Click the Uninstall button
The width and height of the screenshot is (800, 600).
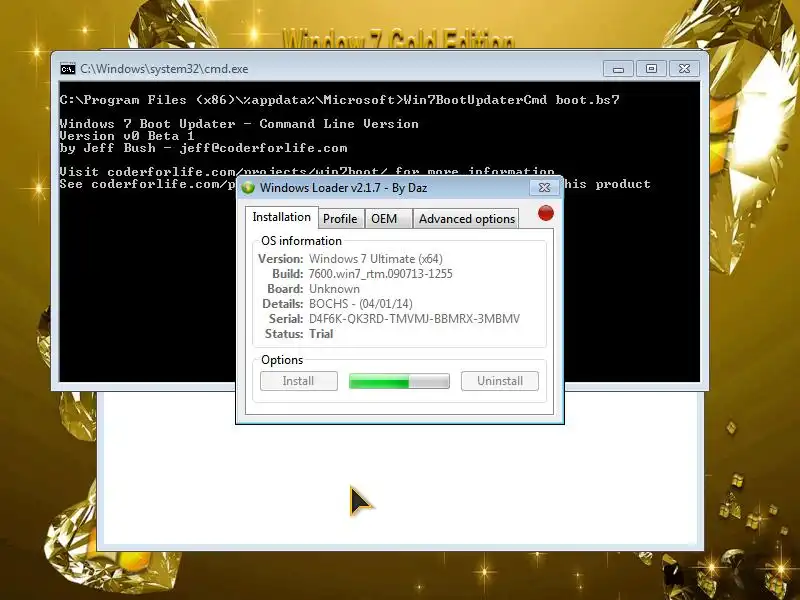pyautogui.click(x=500, y=381)
